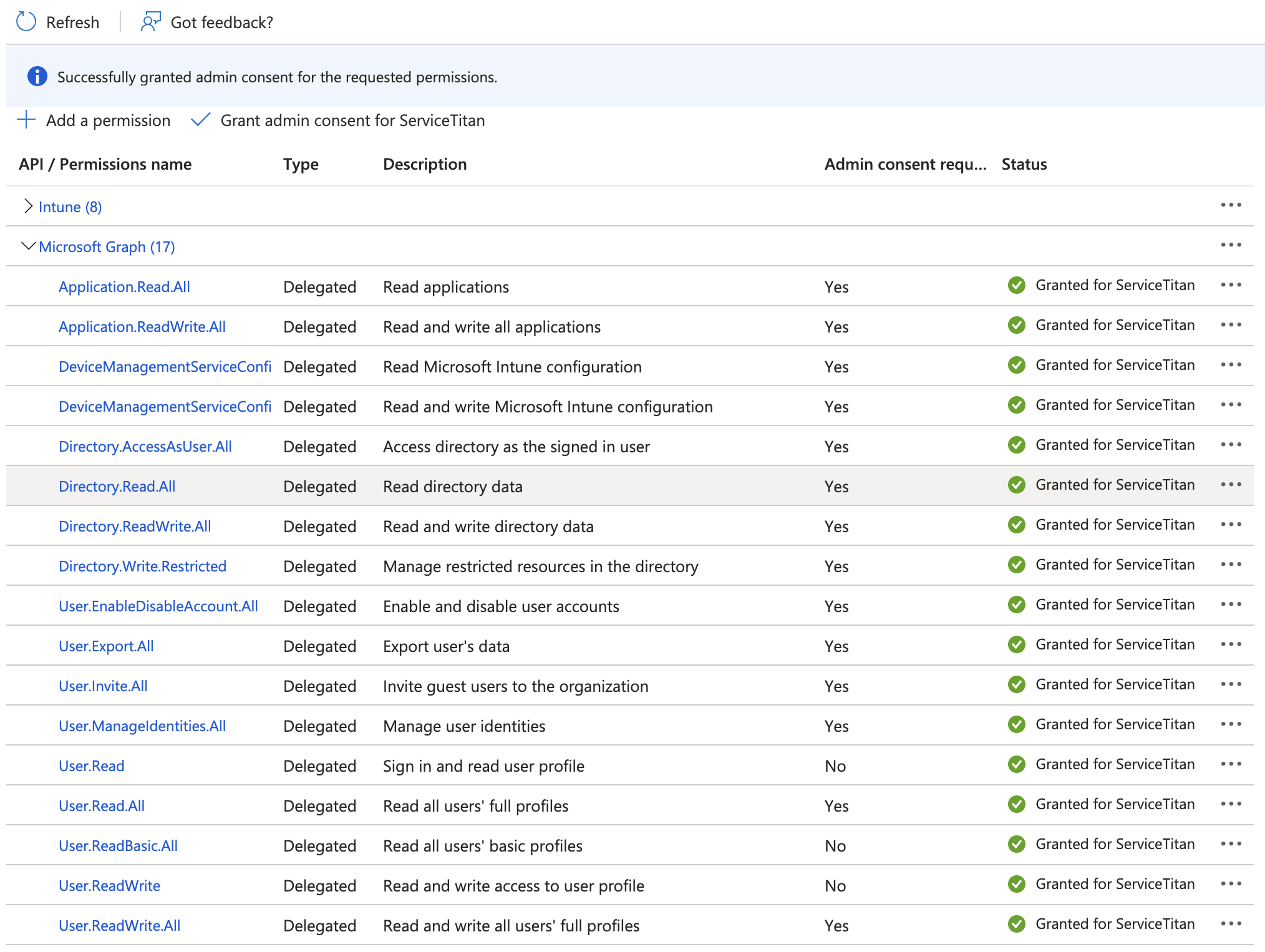Click the plus icon for Add a permission
Viewport: 1265px width, 952px height.
point(26,120)
